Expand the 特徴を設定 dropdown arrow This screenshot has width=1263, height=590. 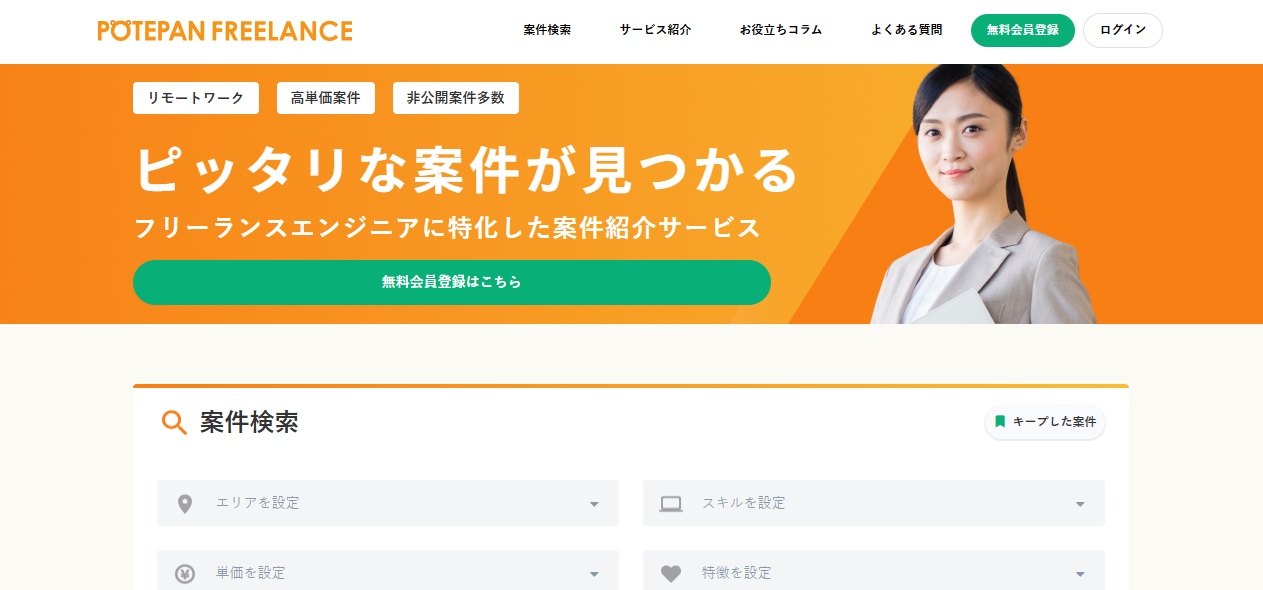(x=1080, y=574)
